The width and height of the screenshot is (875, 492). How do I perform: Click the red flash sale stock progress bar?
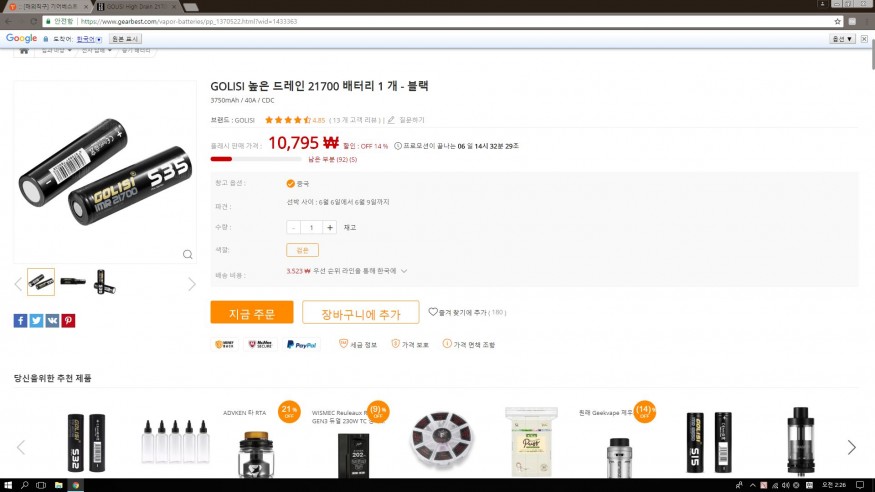click(256, 159)
